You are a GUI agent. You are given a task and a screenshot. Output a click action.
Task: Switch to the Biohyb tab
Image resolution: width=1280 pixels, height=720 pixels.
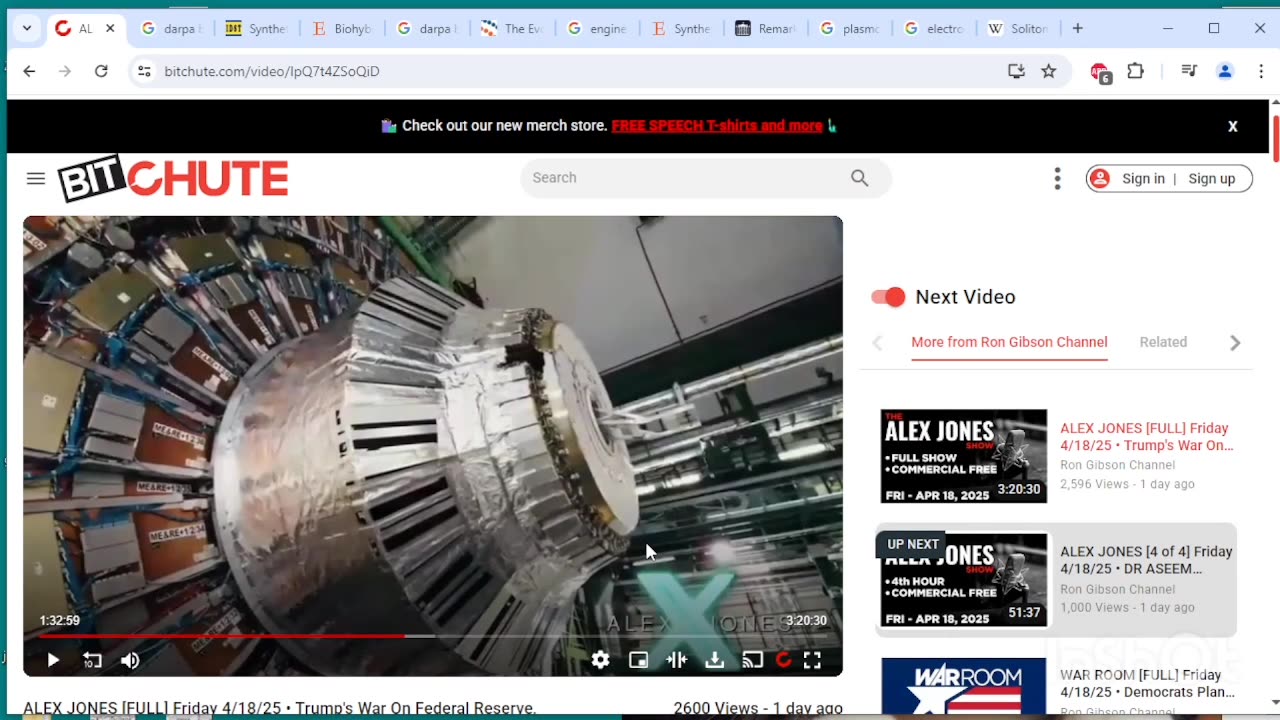pos(343,28)
